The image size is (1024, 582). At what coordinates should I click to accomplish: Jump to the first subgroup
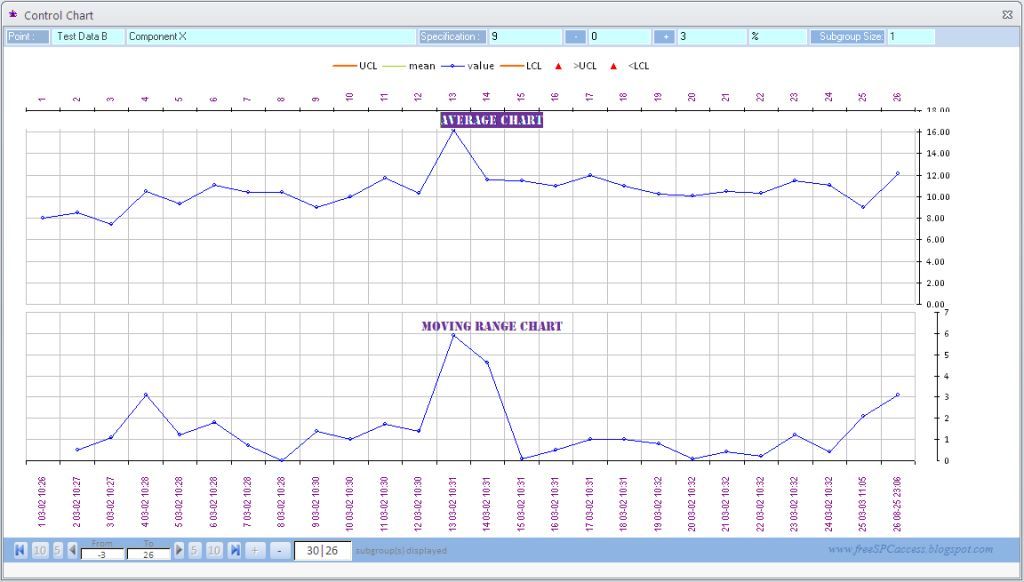pyautogui.click(x=20, y=550)
